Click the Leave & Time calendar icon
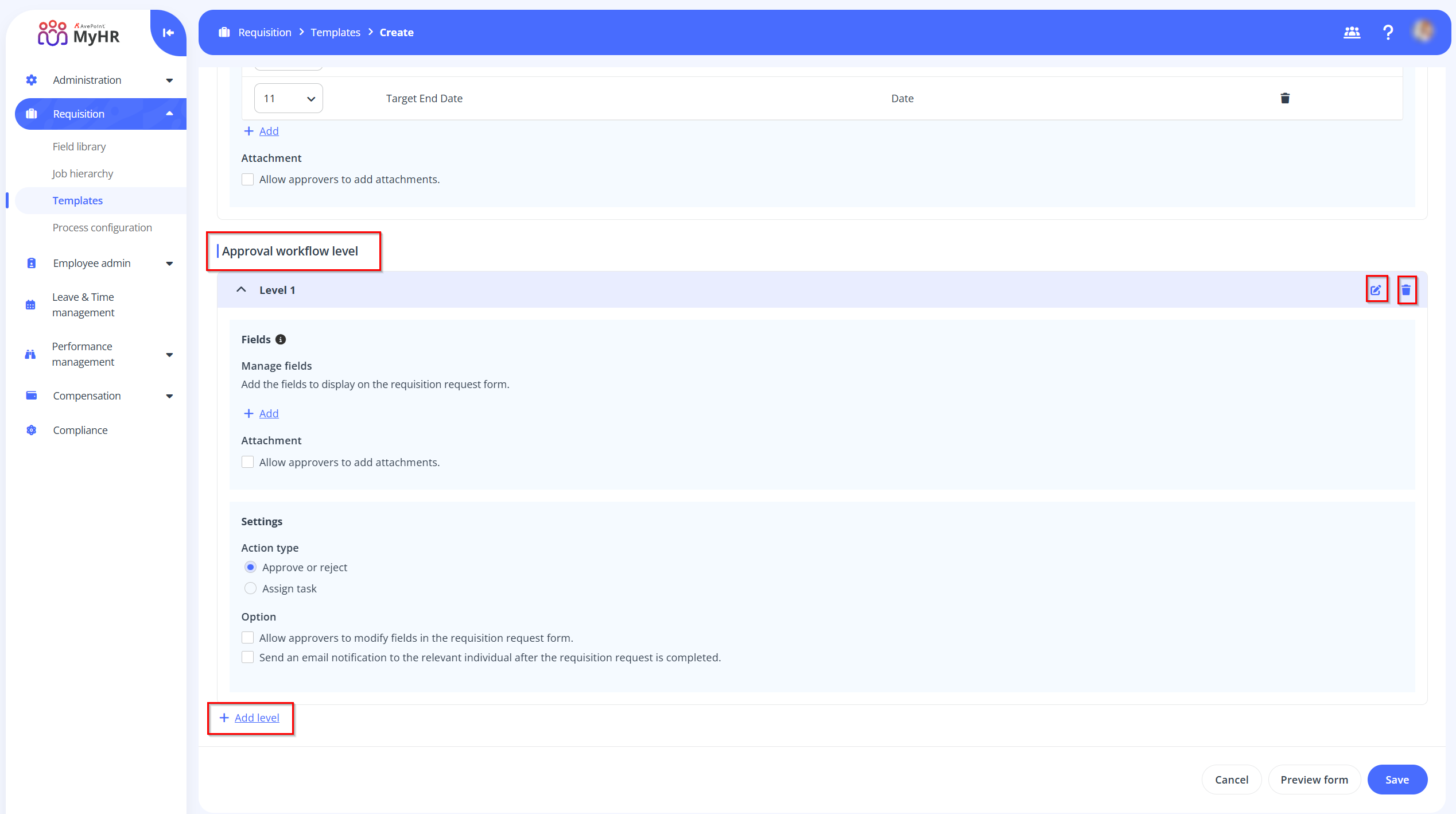Screen dimensions: 1456x814 point(30,305)
